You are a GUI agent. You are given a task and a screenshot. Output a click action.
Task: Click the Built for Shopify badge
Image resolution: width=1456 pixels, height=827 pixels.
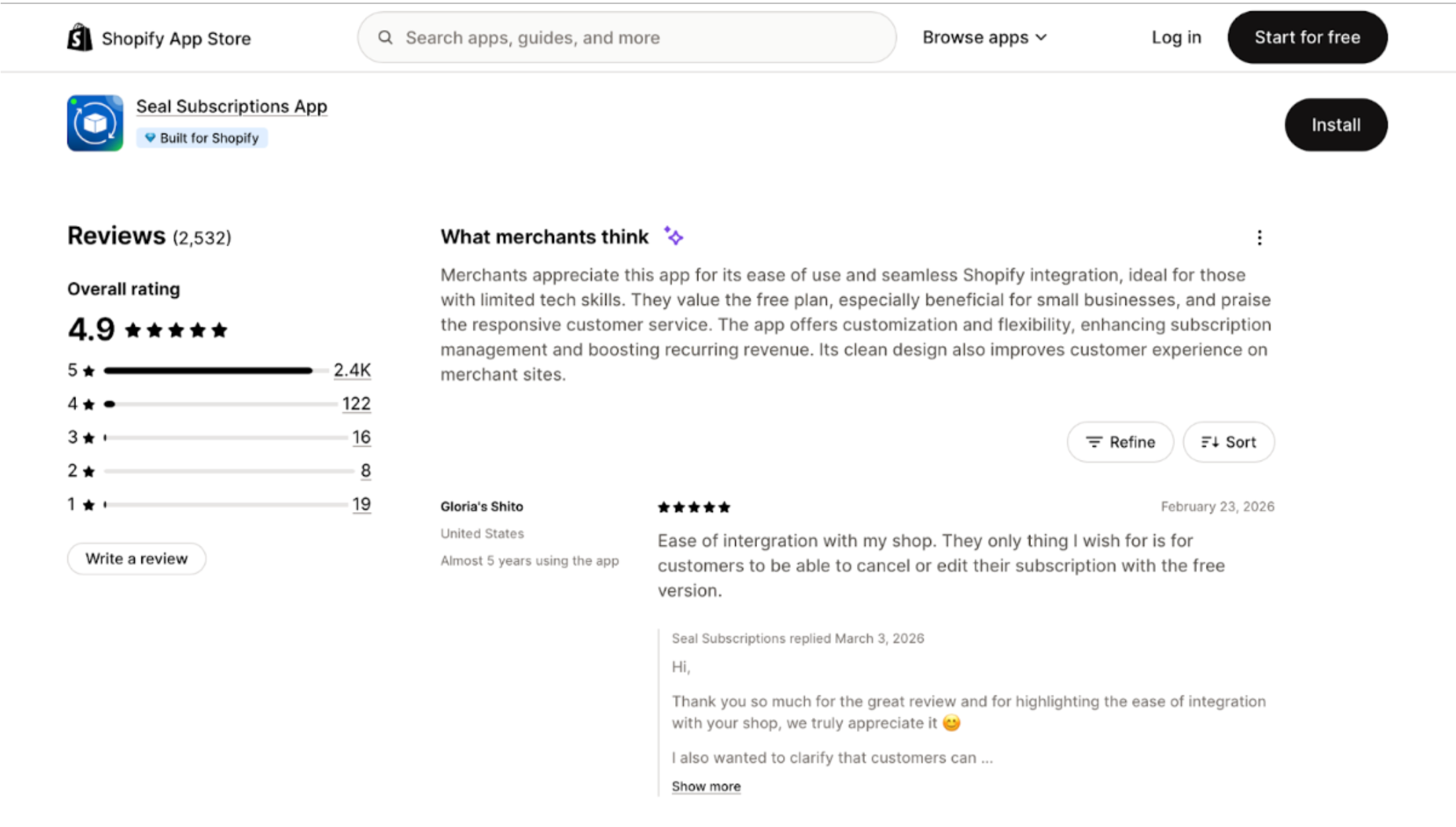[202, 138]
